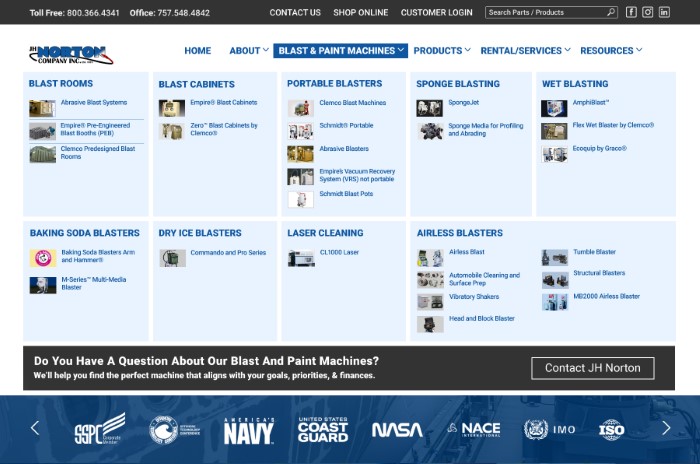Open the LinkedIn social icon
The height and width of the screenshot is (464, 700).
pos(664,13)
